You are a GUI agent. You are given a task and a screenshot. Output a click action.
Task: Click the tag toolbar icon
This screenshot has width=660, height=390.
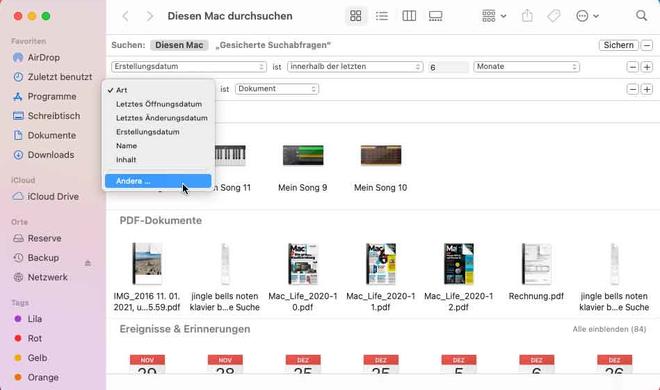554,16
